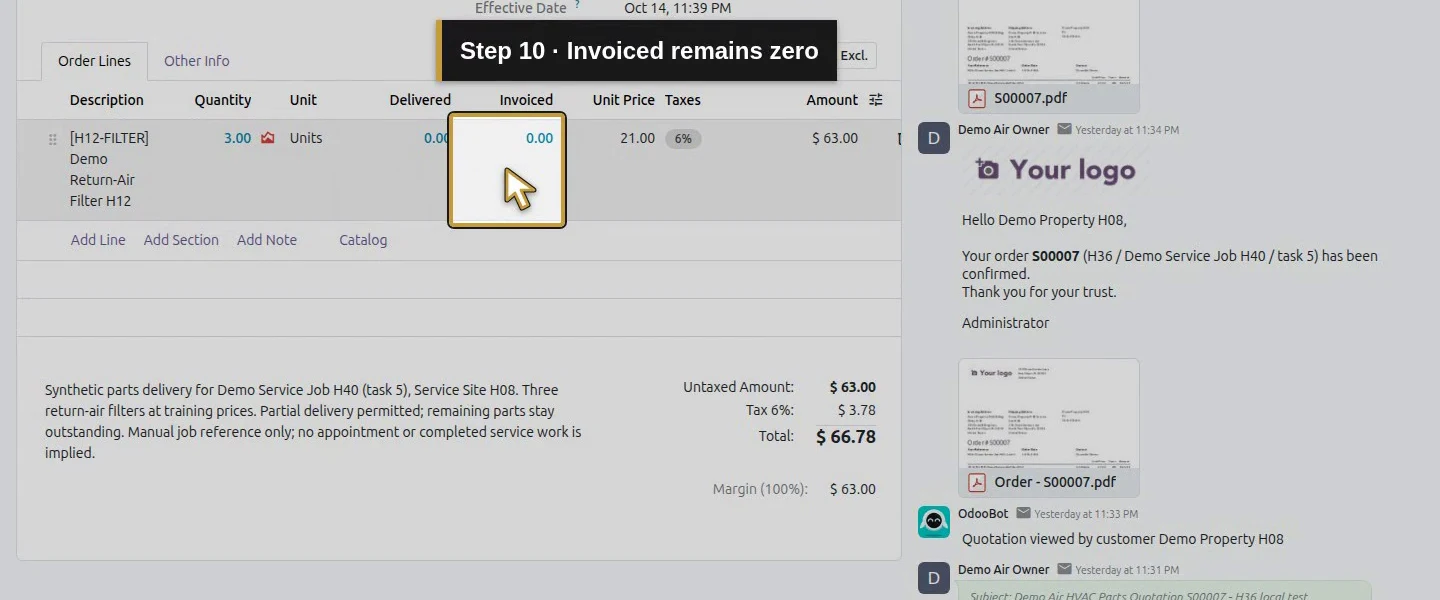Open the S00007.pdf attachment preview thumbnail

[x=1049, y=42]
